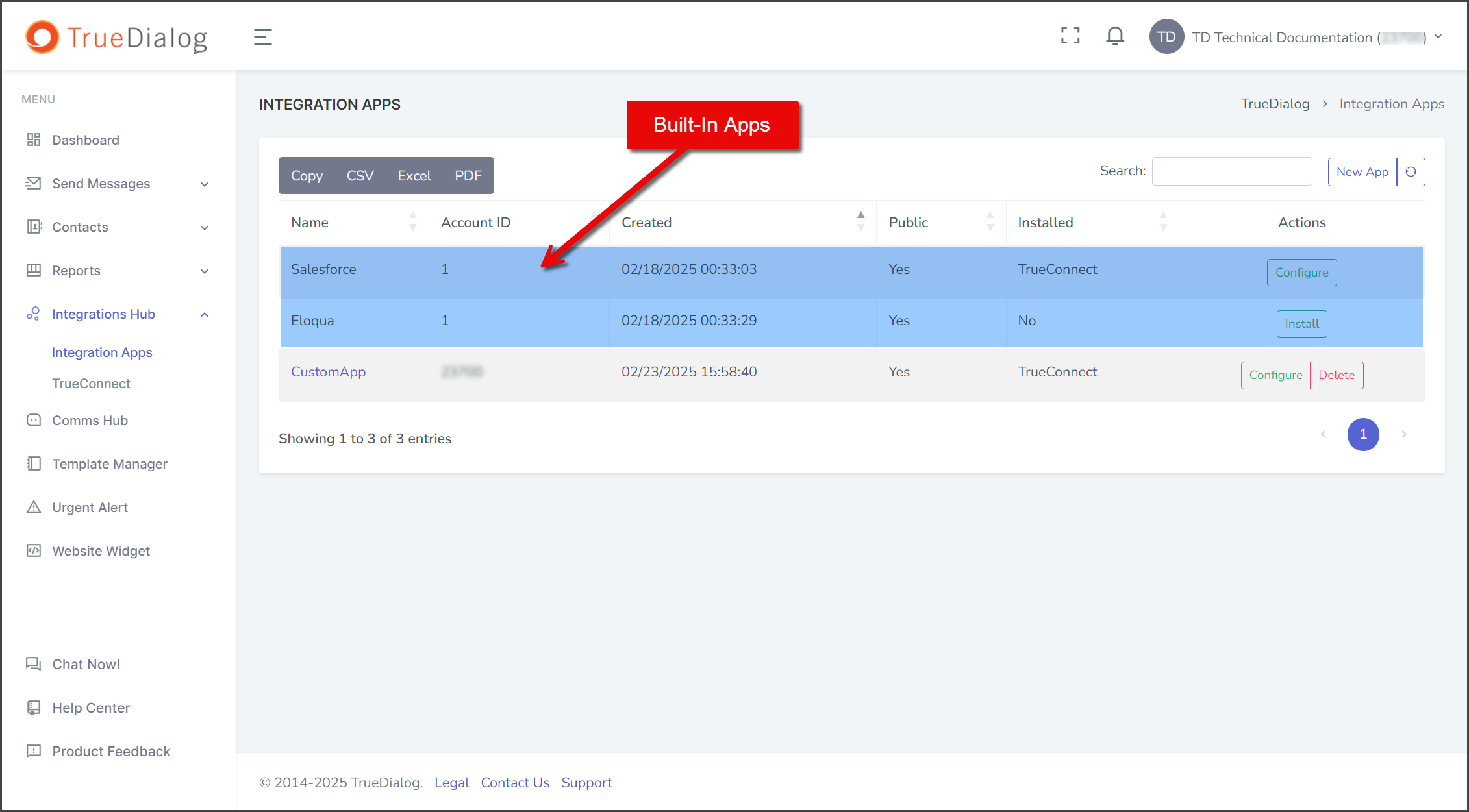This screenshot has width=1469, height=812.
Task: Open the Contact Us footer link
Action: point(515,783)
